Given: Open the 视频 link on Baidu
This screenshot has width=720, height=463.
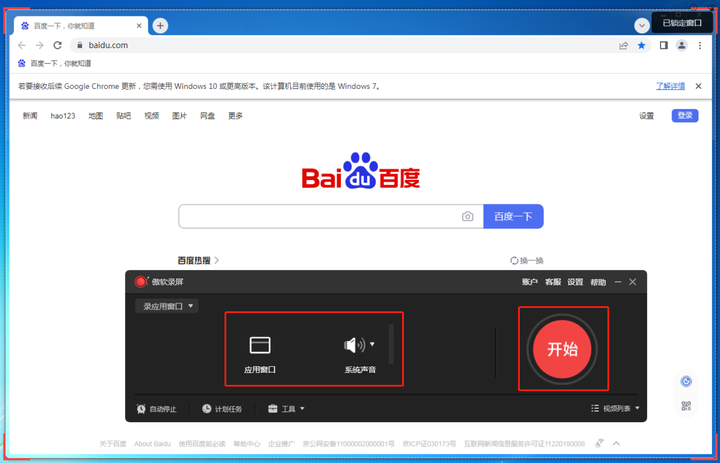Looking at the screenshot, I should pos(152,116).
